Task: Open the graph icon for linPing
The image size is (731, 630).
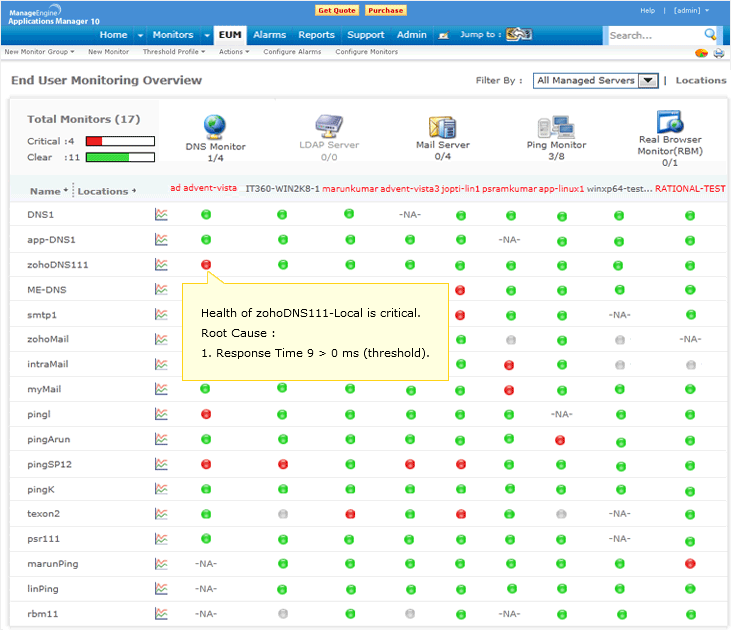Action: pyautogui.click(x=161, y=588)
